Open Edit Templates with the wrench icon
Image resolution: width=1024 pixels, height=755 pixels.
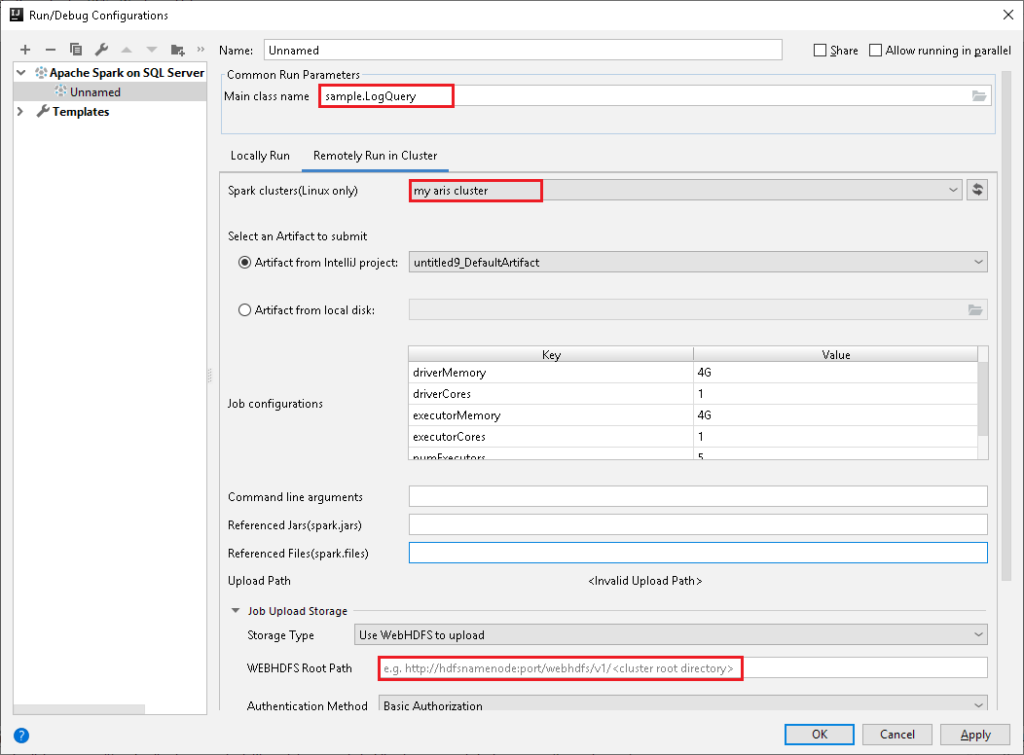click(x=99, y=49)
